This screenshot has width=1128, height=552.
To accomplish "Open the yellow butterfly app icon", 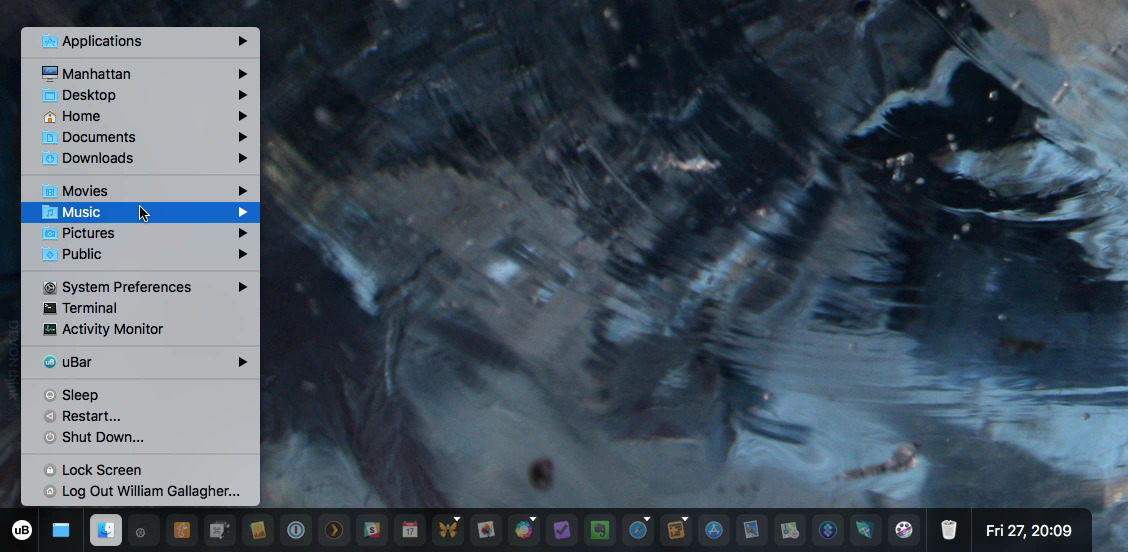I will coord(447,530).
